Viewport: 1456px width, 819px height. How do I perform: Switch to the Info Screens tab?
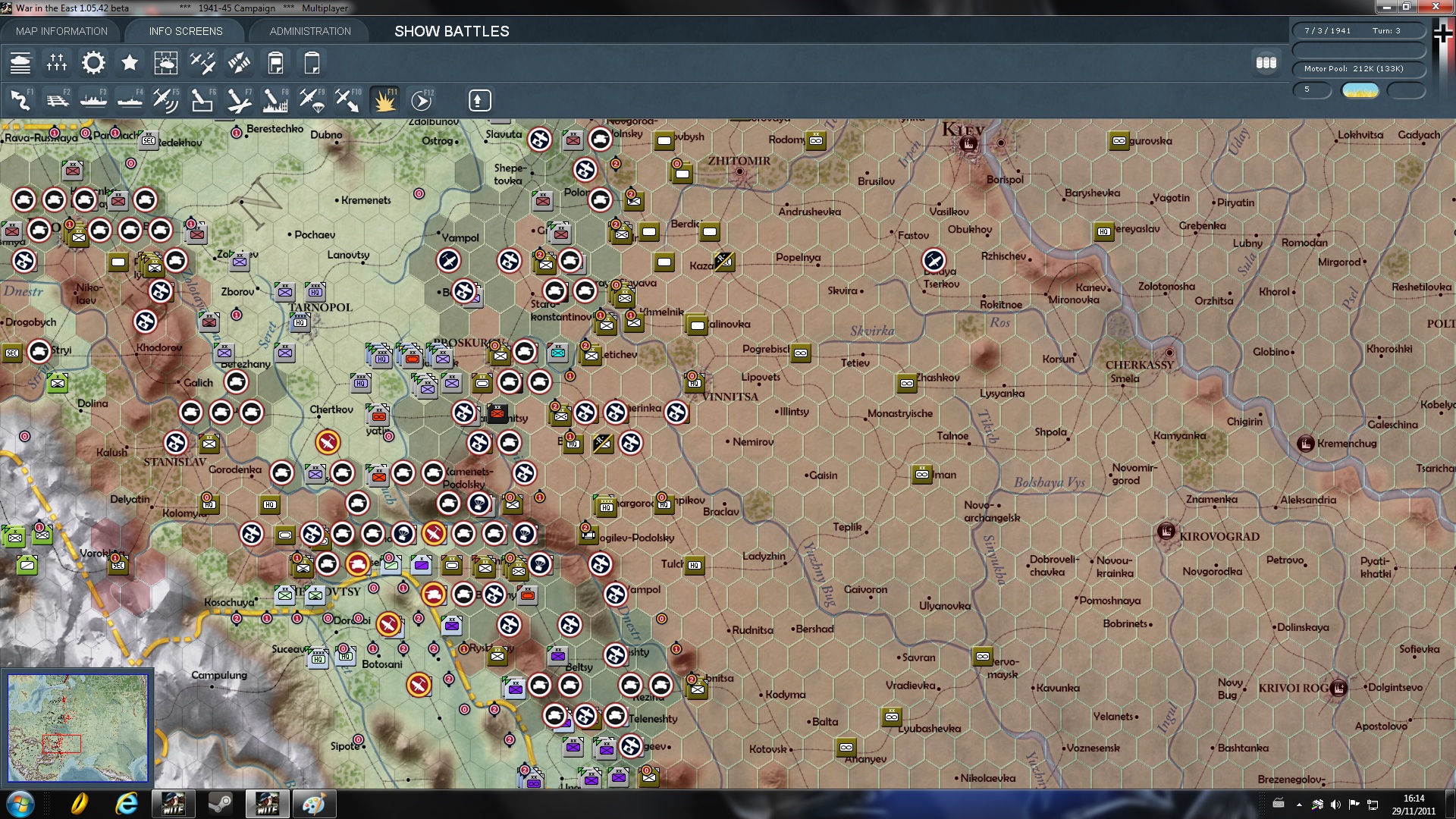point(186,31)
